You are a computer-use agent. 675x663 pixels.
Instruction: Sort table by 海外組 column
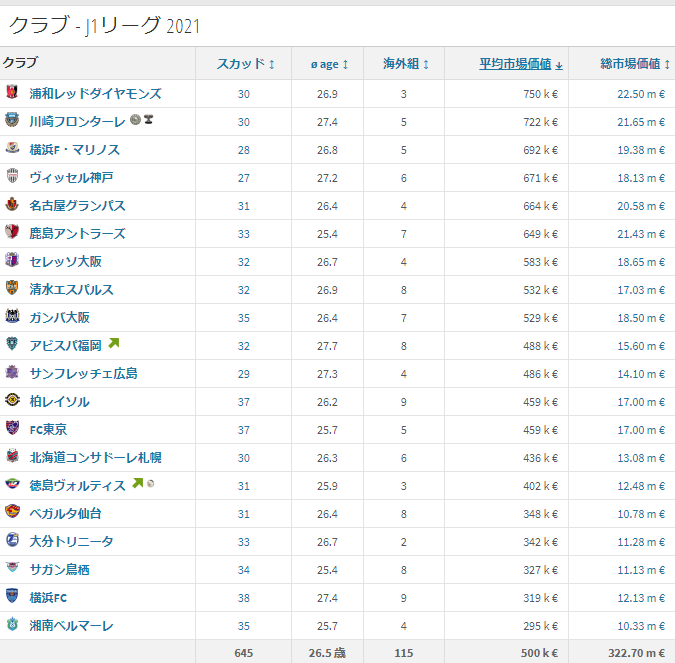tap(406, 64)
